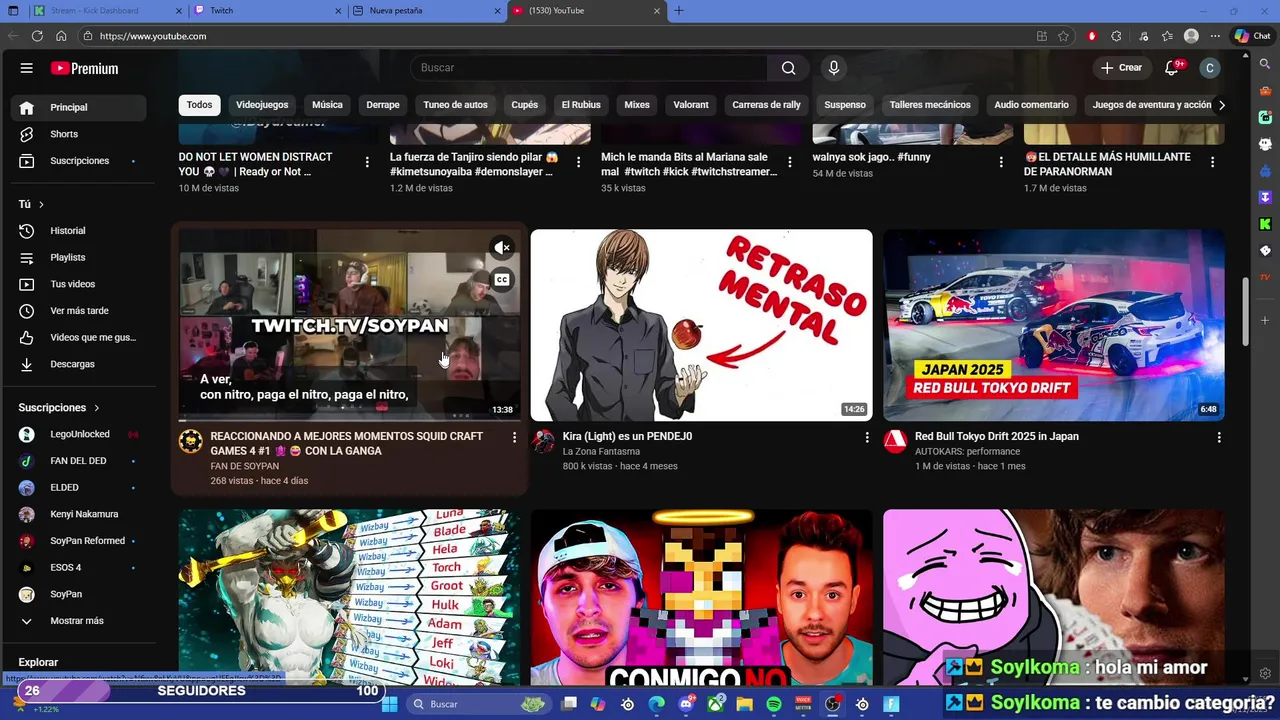Open Spotify from the taskbar
The image size is (1280, 720).
pos(774,704)
